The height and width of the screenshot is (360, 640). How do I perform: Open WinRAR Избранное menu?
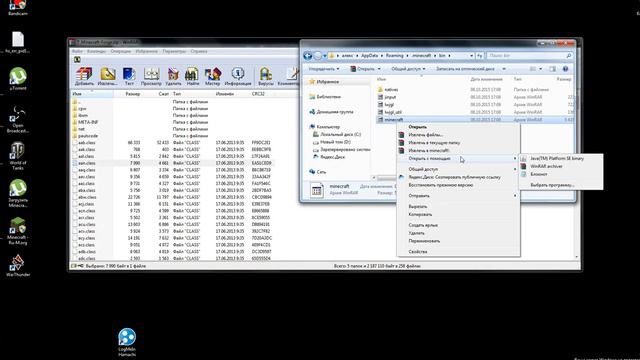pyautogui.click(x=147, y=51)
